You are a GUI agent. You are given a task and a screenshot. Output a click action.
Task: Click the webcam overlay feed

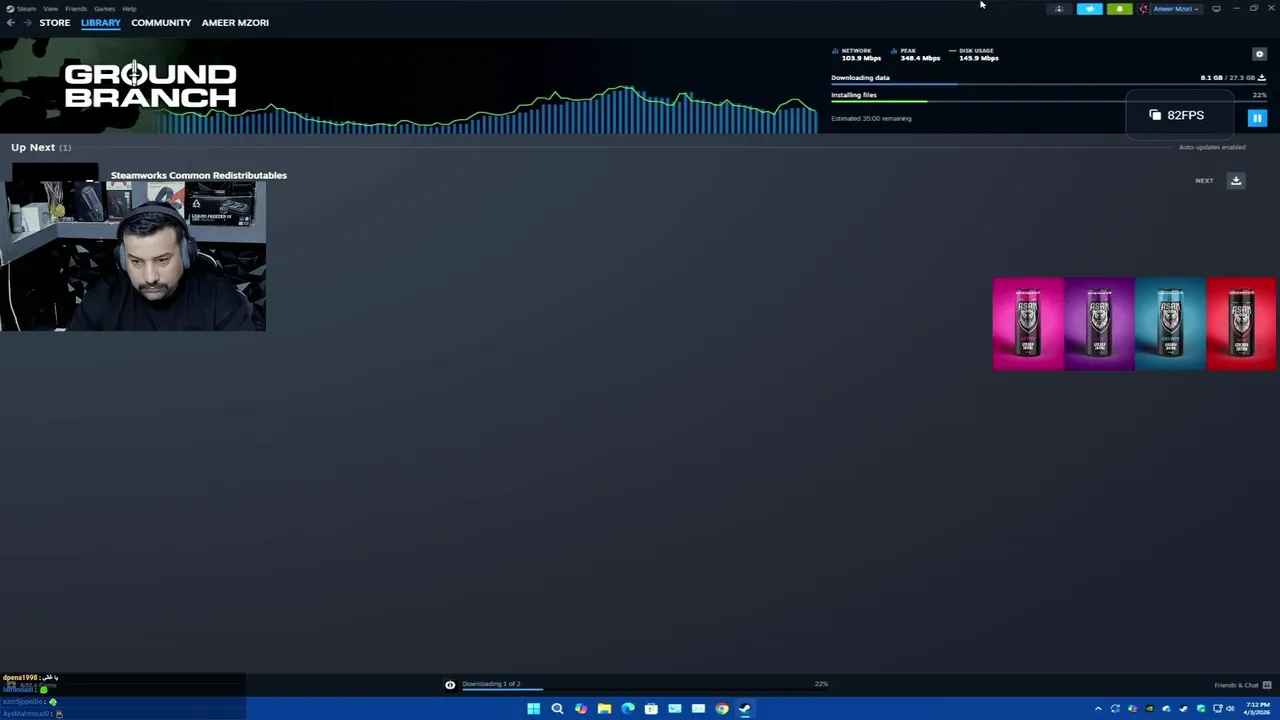tap(133, 256)
